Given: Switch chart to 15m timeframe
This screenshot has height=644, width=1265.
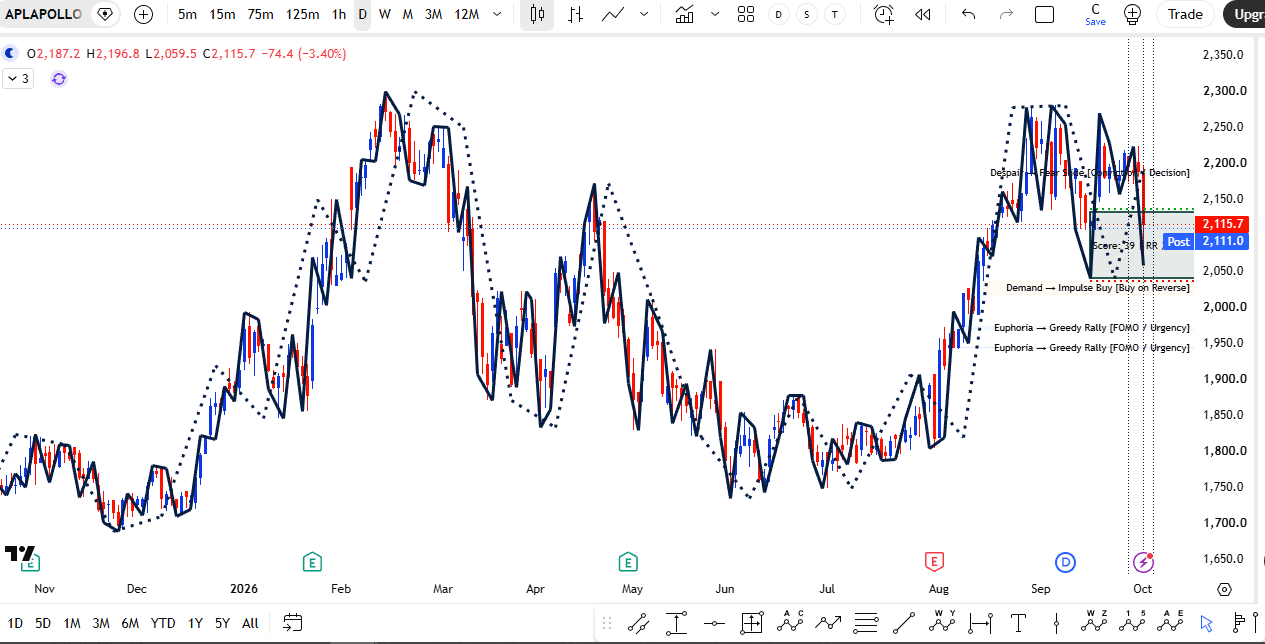Looking at the screenshot, I should click(222, 14).
